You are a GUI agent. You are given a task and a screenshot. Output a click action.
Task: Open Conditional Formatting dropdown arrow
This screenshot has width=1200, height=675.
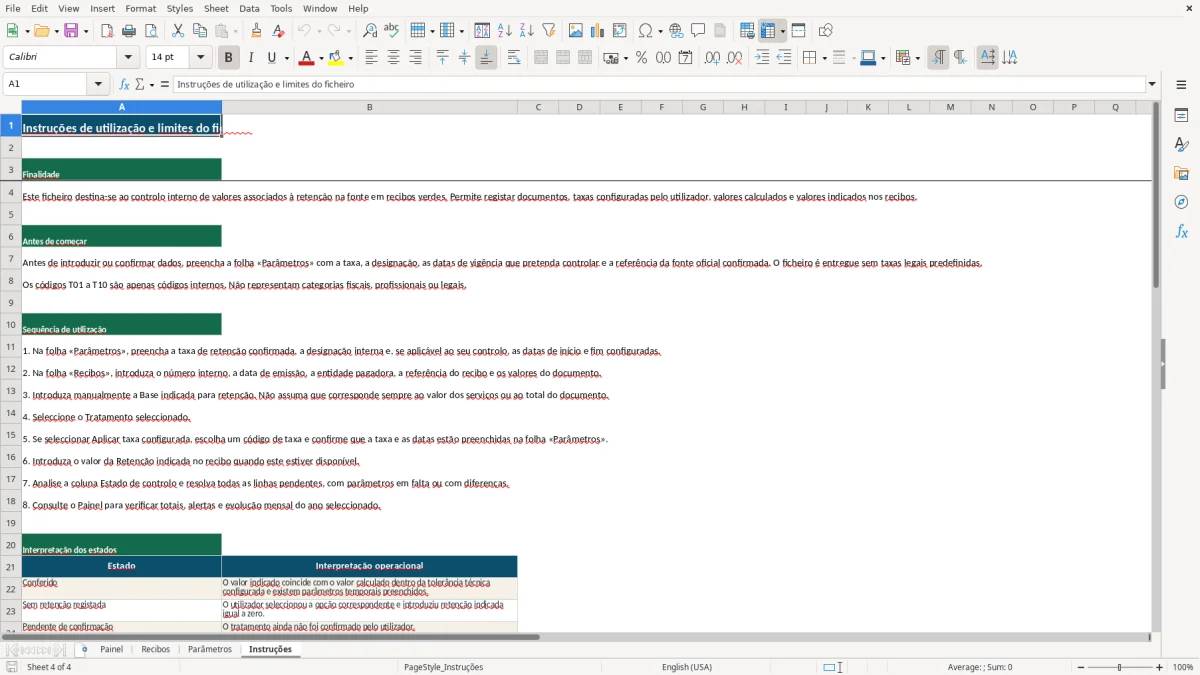(917, 58)
